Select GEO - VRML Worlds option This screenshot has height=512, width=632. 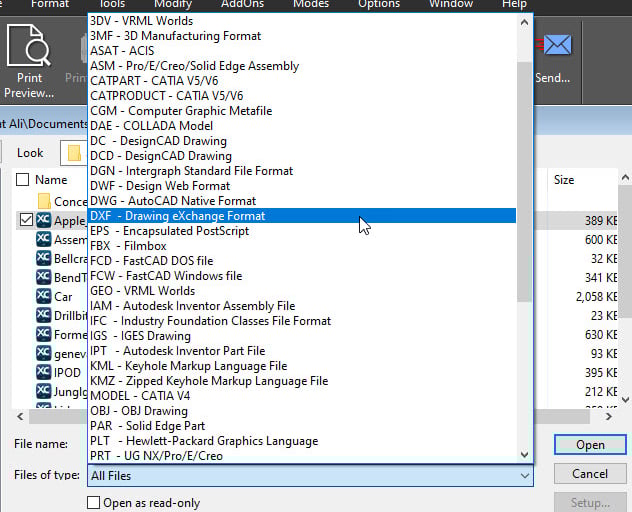pos(302,291)
